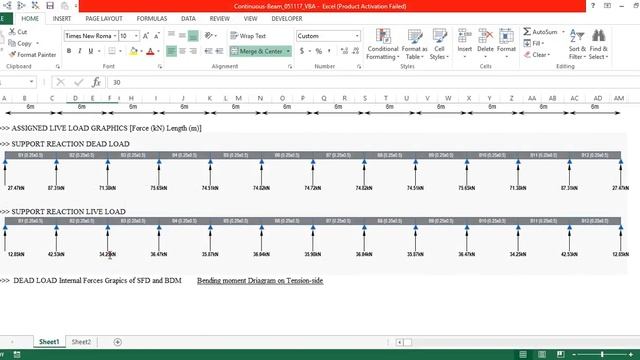Increase decimal places
This screenshot has width=640, height=360.
pos(344,51)
